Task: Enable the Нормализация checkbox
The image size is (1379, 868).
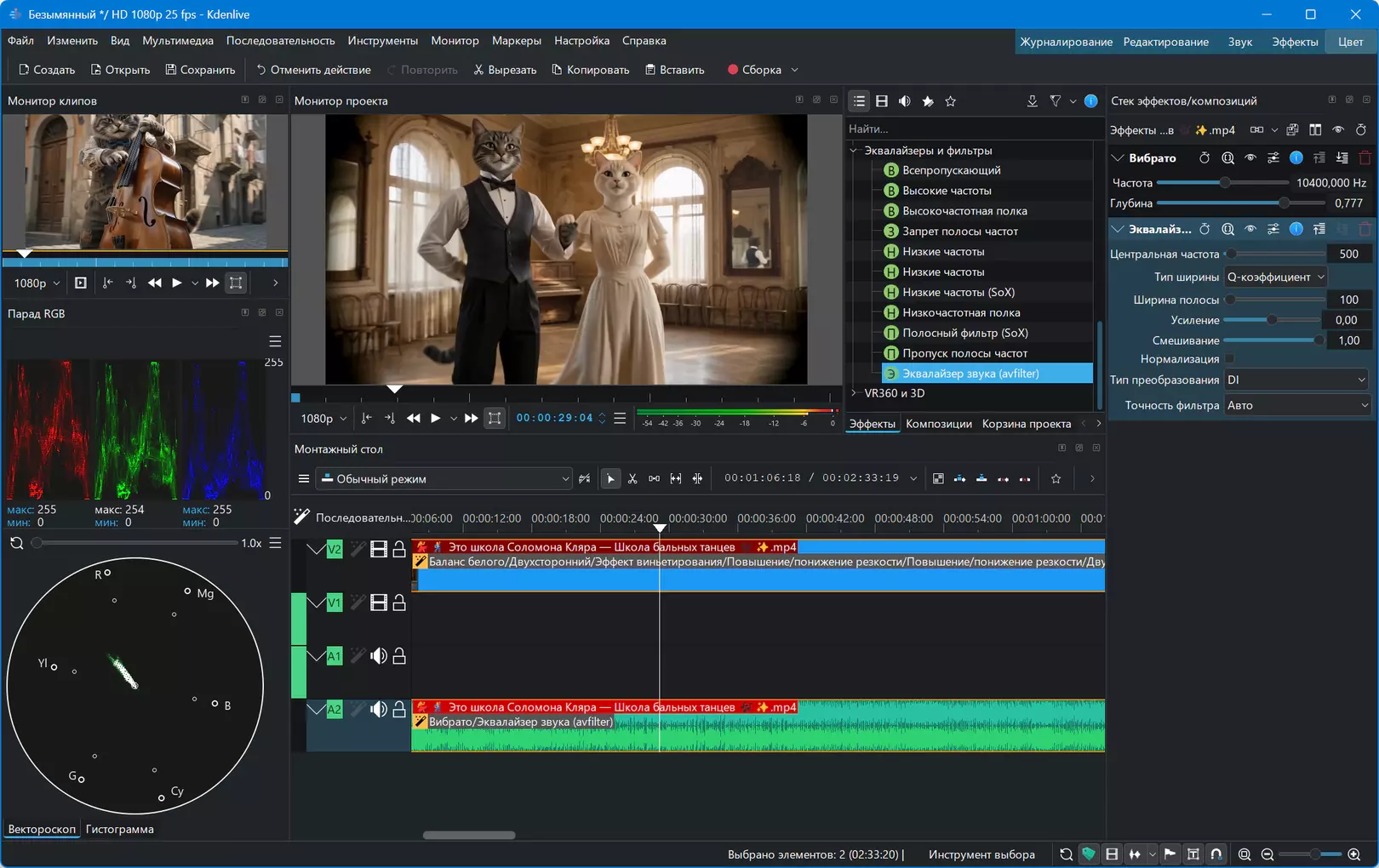Action: point(1230,359)
